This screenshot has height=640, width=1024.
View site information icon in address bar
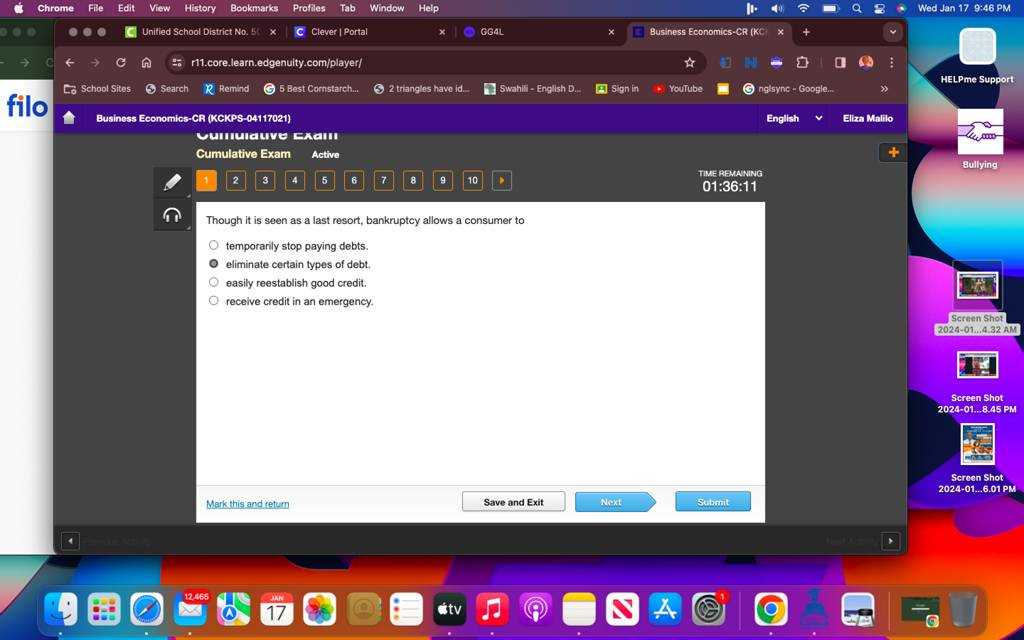point(176,63)
